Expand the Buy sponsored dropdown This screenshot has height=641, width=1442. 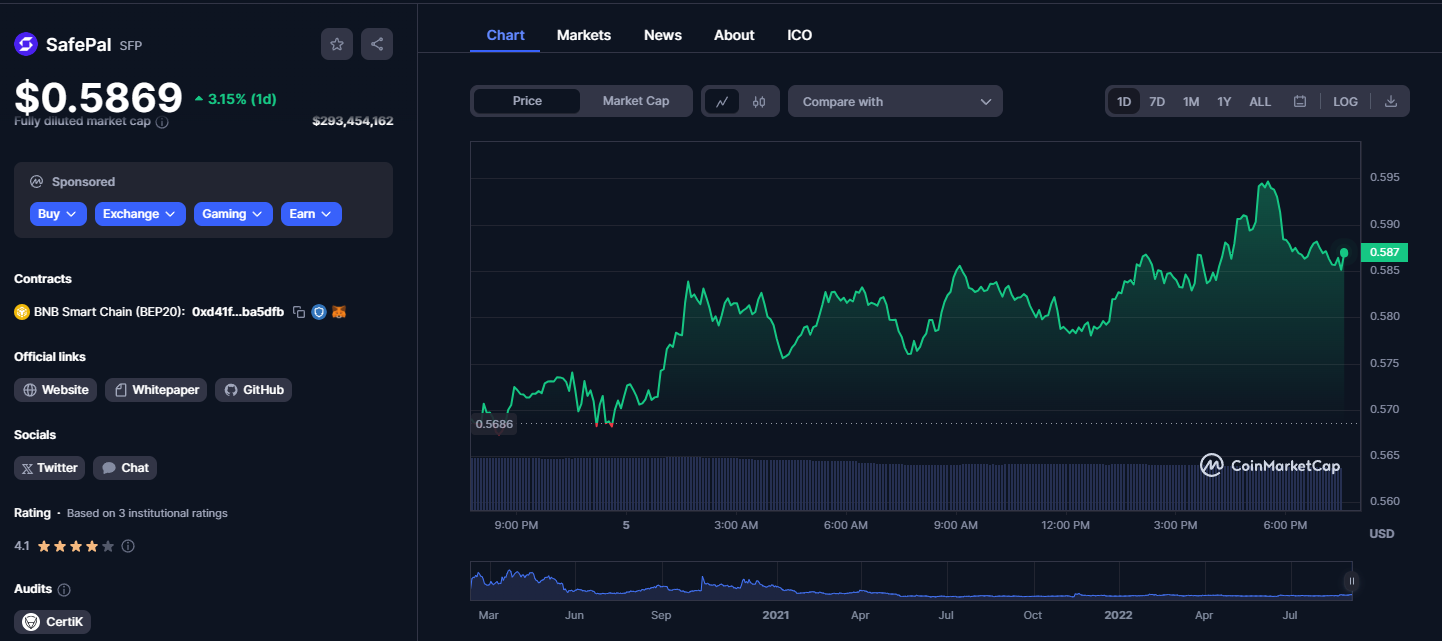click(58, 214)
